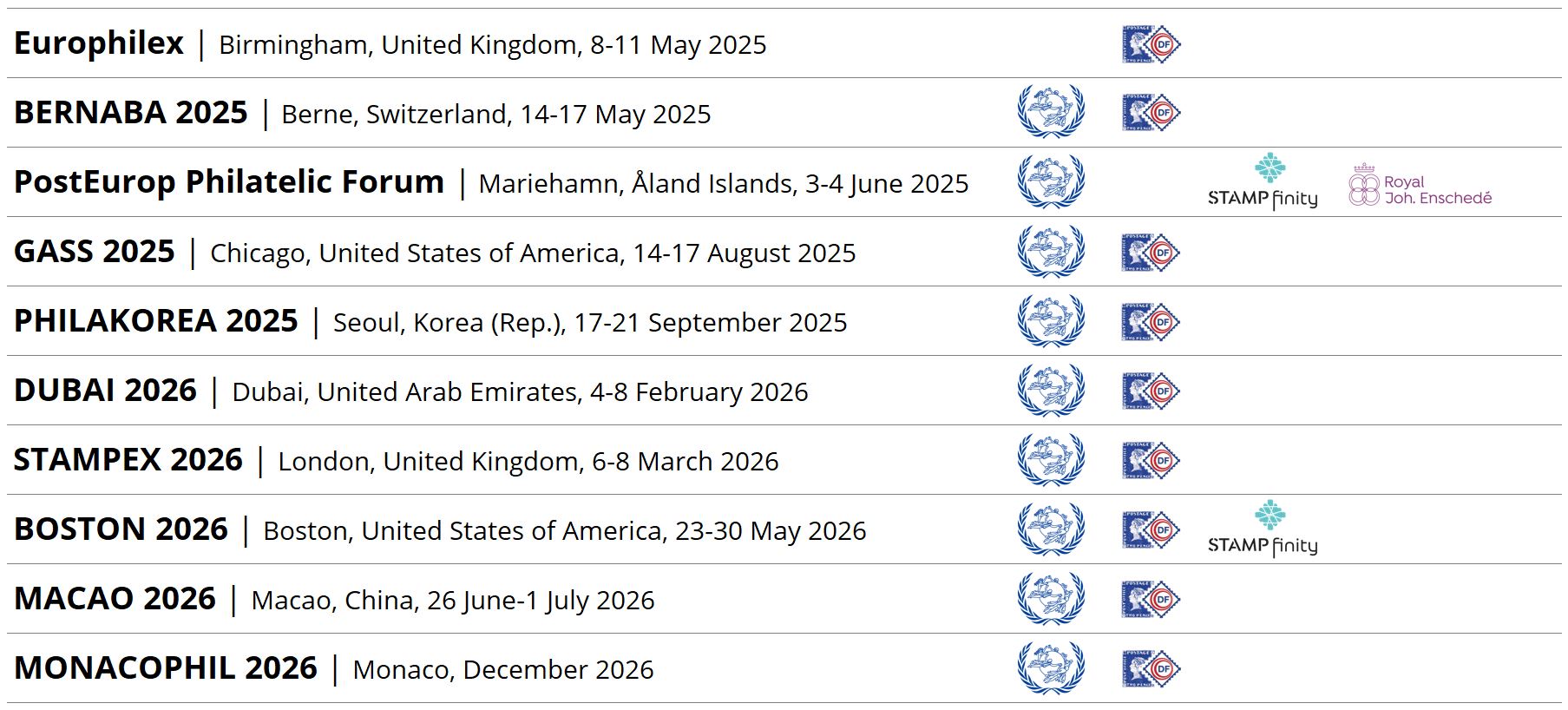Click the stamp DF logo in PHILAKOREA 2025 row
Viewport: 1568px width, 710px height.
point(1151,321)
